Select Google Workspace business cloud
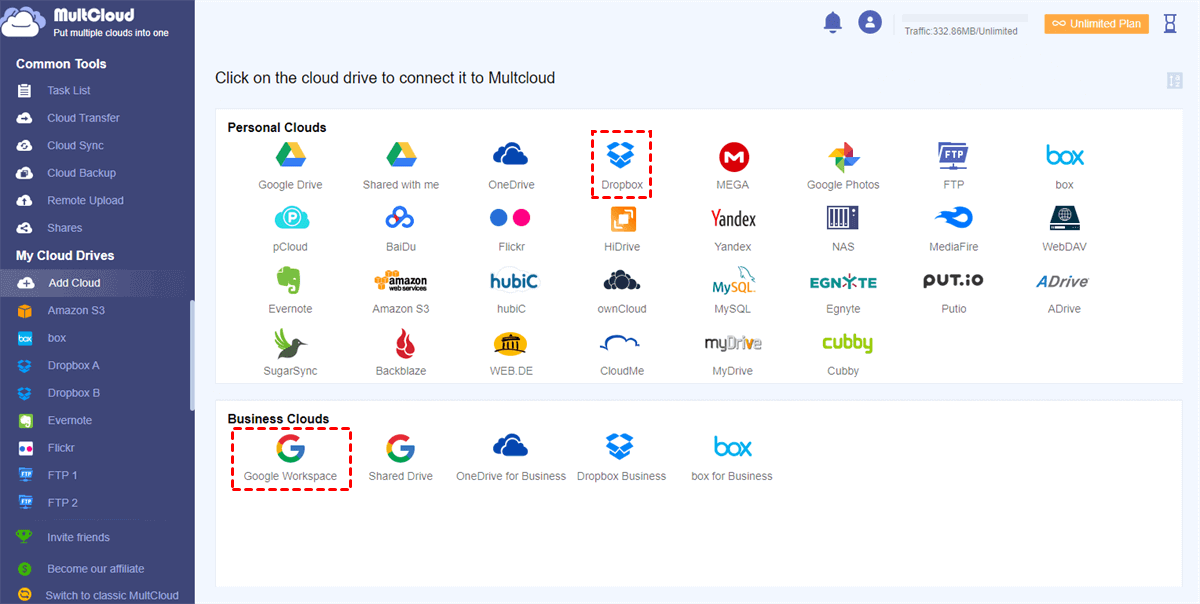This screenshot has width=1200, height=604. click(x=291, y=459)
